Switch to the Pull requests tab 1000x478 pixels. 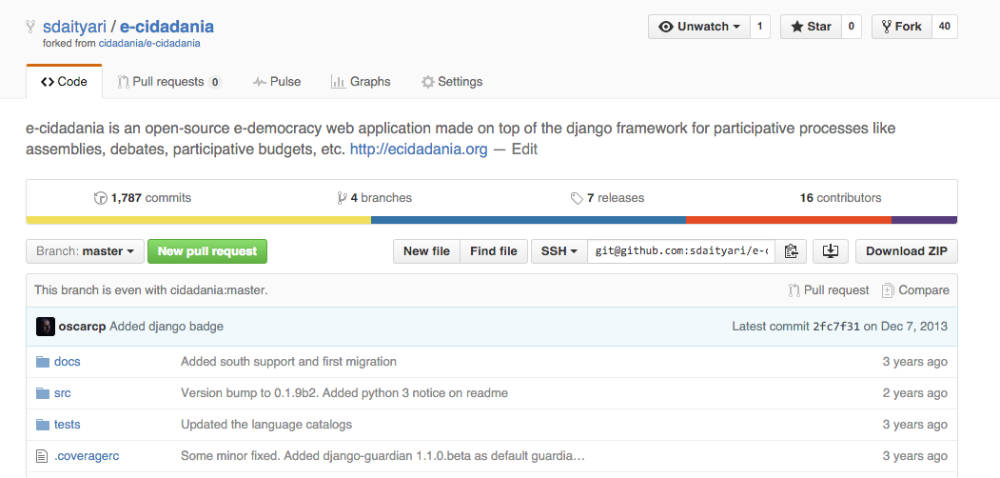tap(168, 82)
